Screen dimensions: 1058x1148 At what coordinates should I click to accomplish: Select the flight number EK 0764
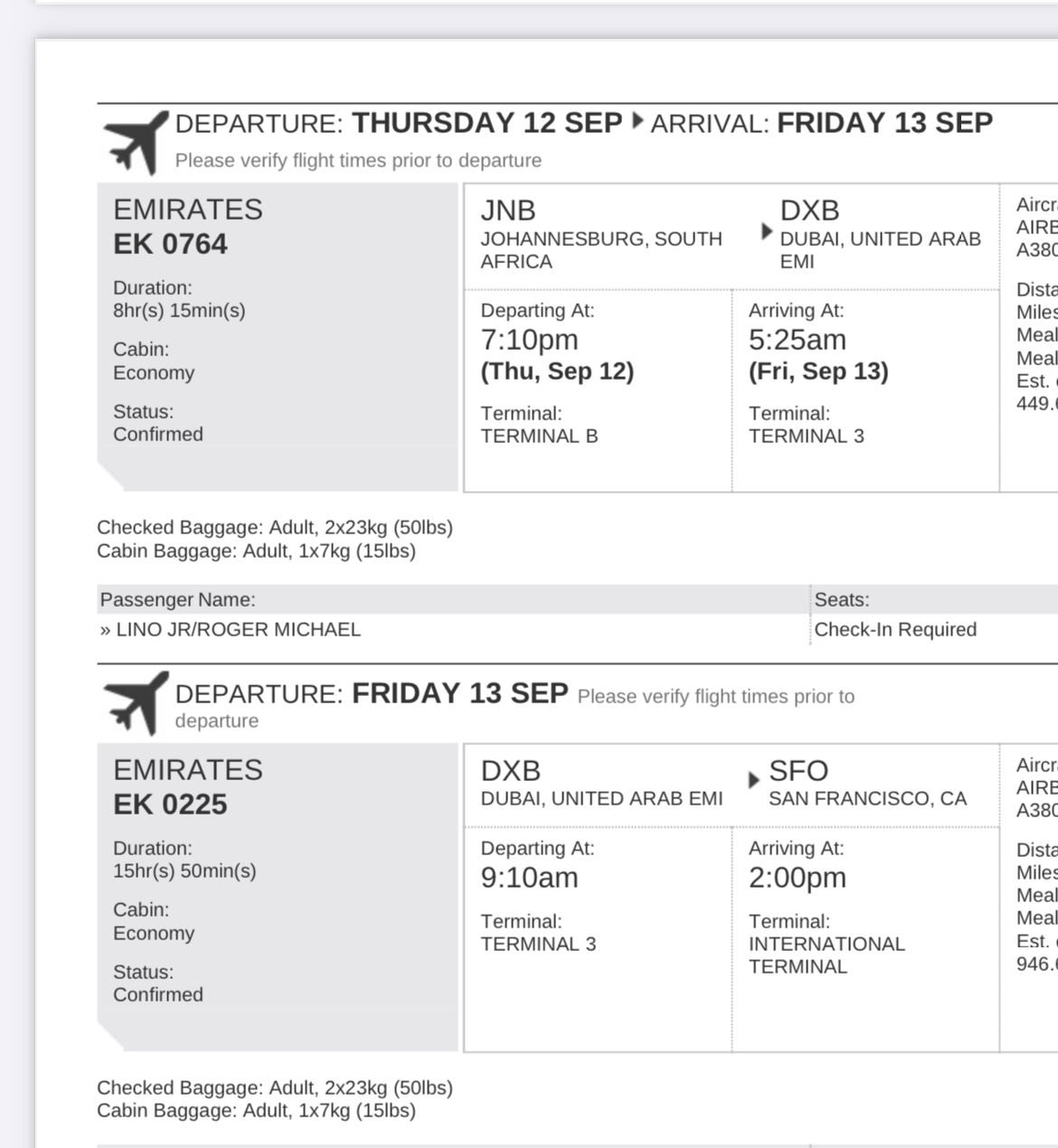pos(170,244)
